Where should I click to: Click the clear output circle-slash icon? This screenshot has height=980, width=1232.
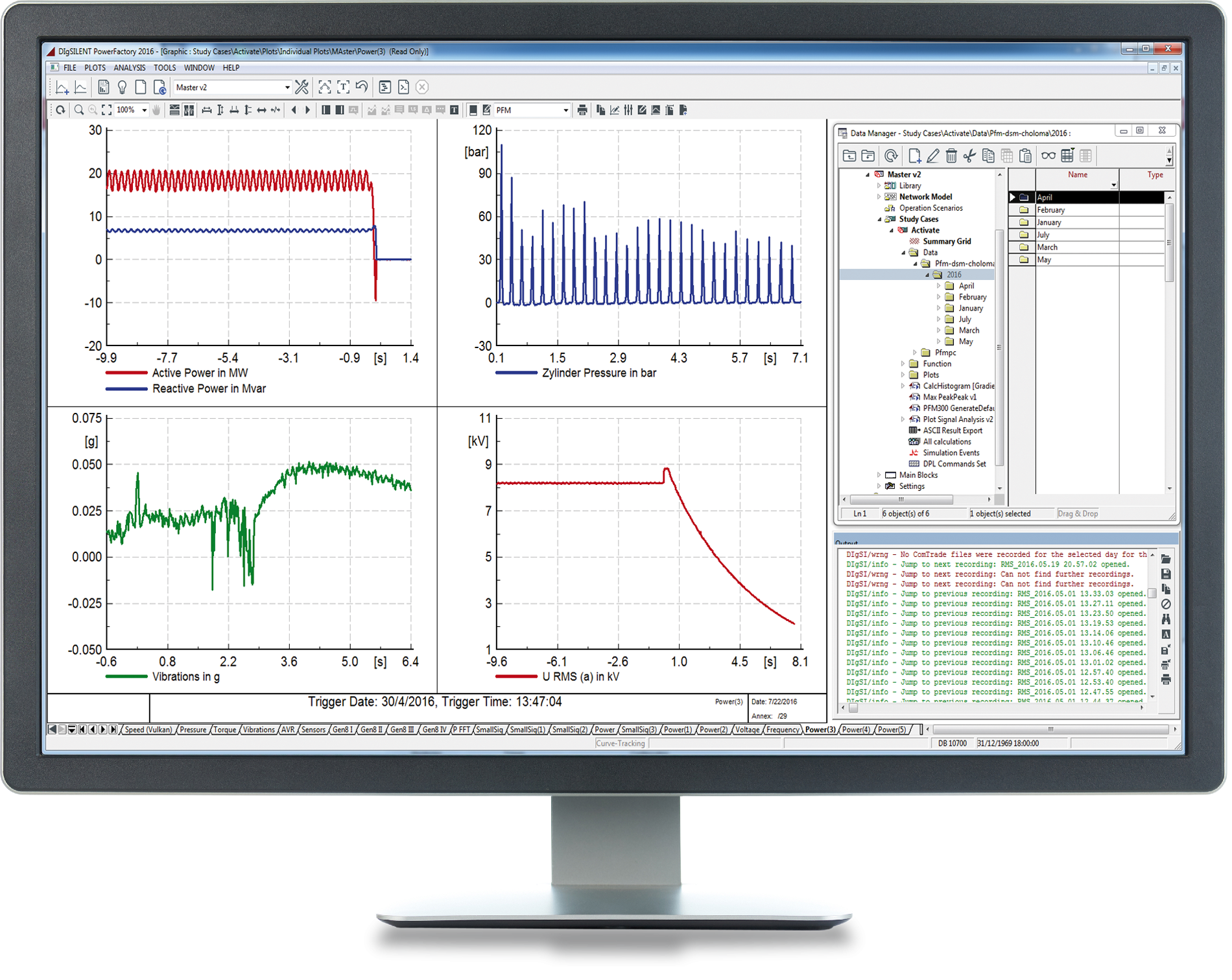coord(1165,604)
